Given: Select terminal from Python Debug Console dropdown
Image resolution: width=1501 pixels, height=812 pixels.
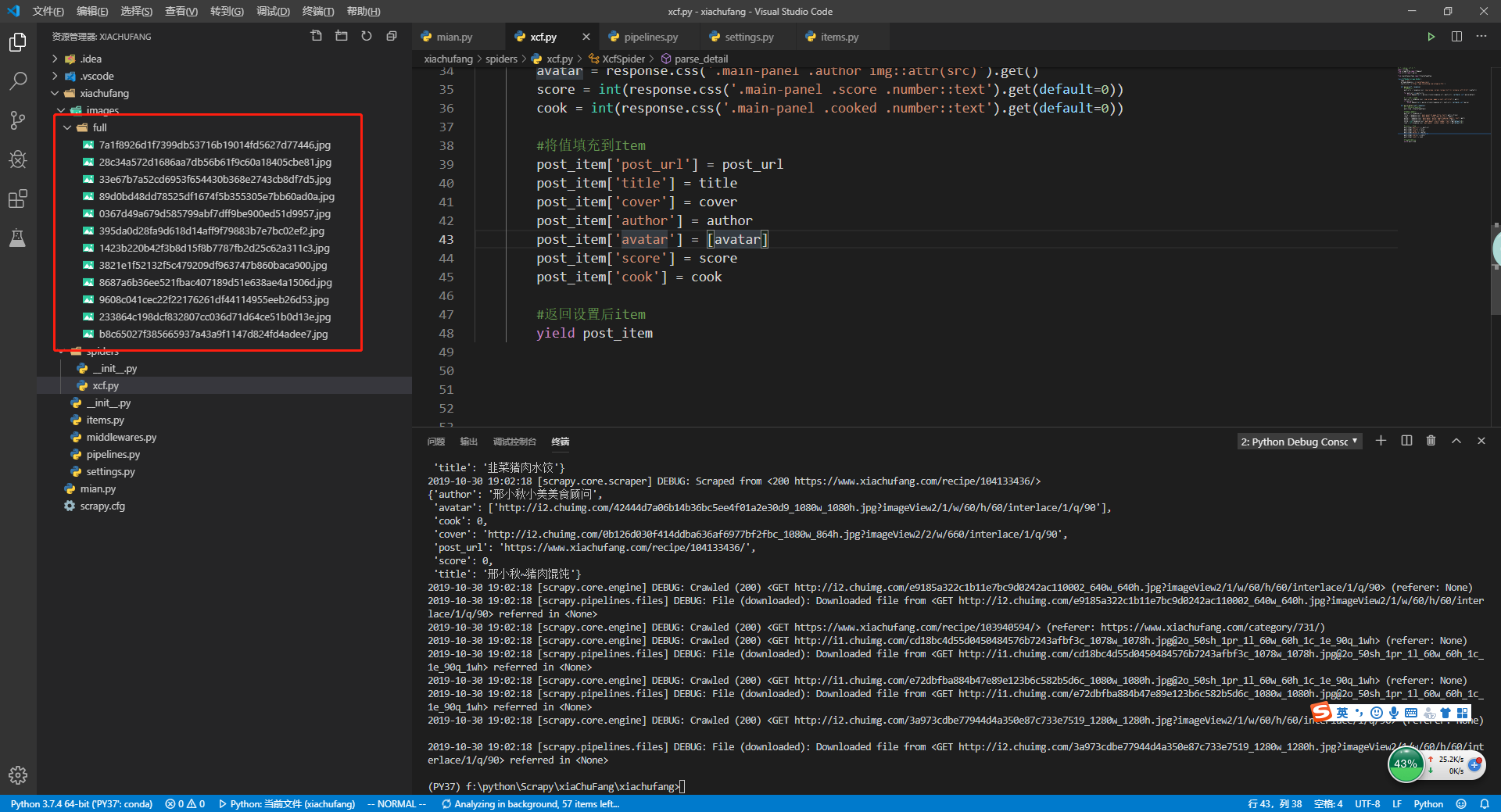Looking at the screenshot, I should tap(1300, 442).
